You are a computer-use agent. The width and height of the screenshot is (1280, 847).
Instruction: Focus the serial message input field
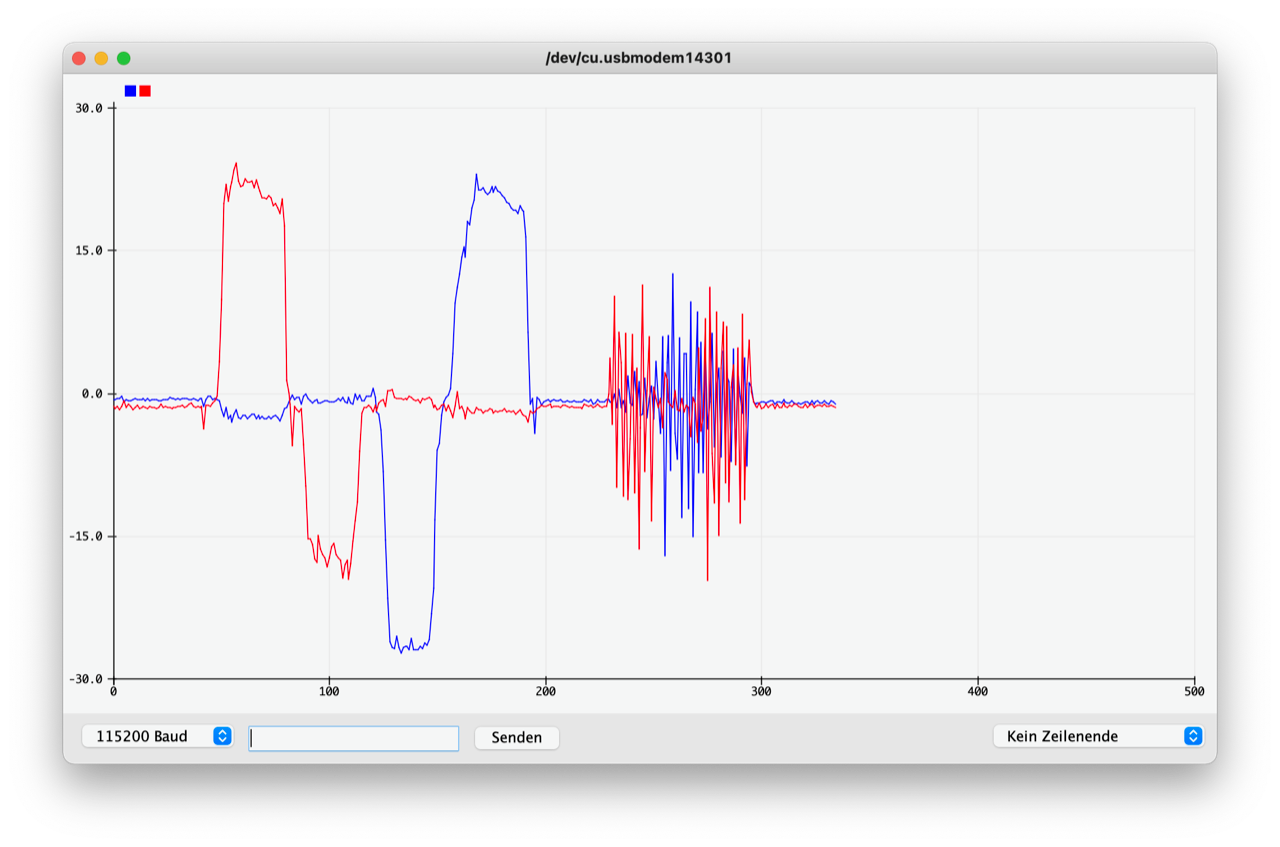coord(354,738)
